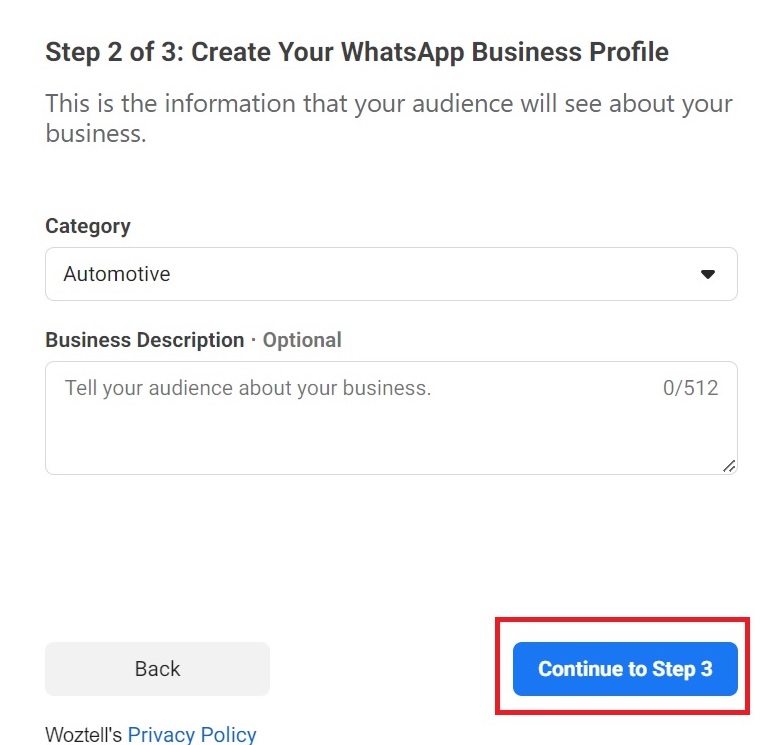Open Woztell's Privacy Policy link
The height and width of the screenshot is (745, 771).
(x=192, y=735)
